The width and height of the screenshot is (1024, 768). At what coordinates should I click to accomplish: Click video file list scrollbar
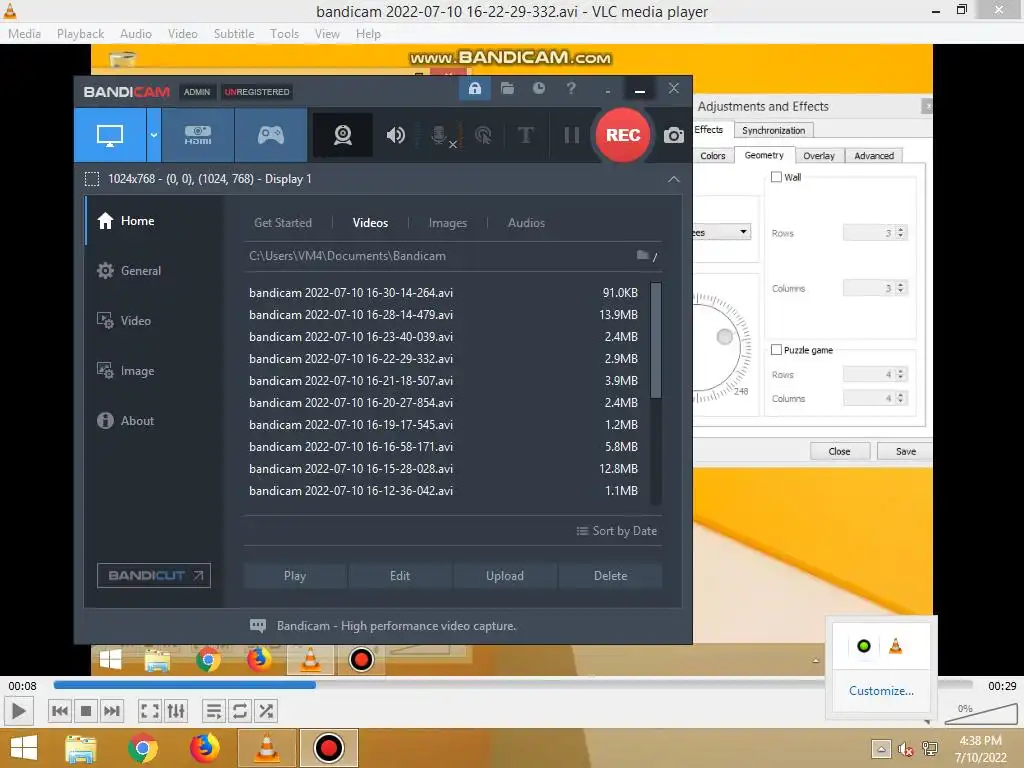tap(656, 340)
